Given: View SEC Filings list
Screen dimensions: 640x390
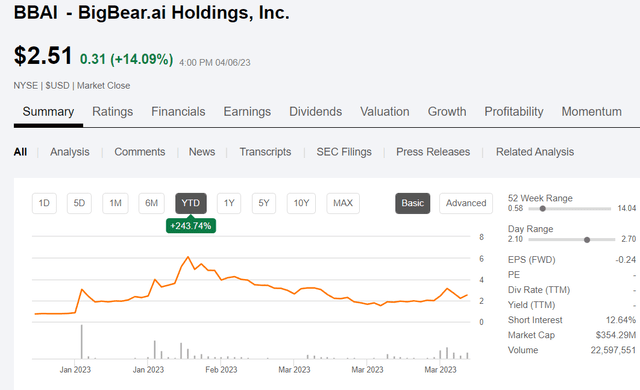Looking at the screenshot, I should (x=344, y=152).
